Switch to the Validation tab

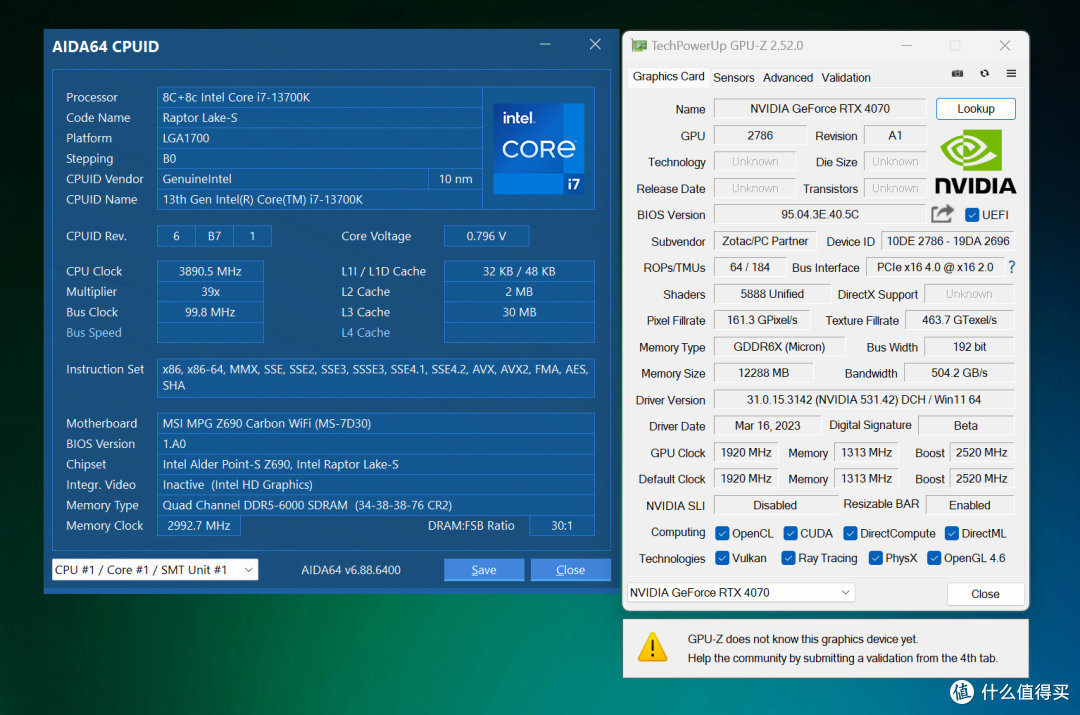(846, 78)
